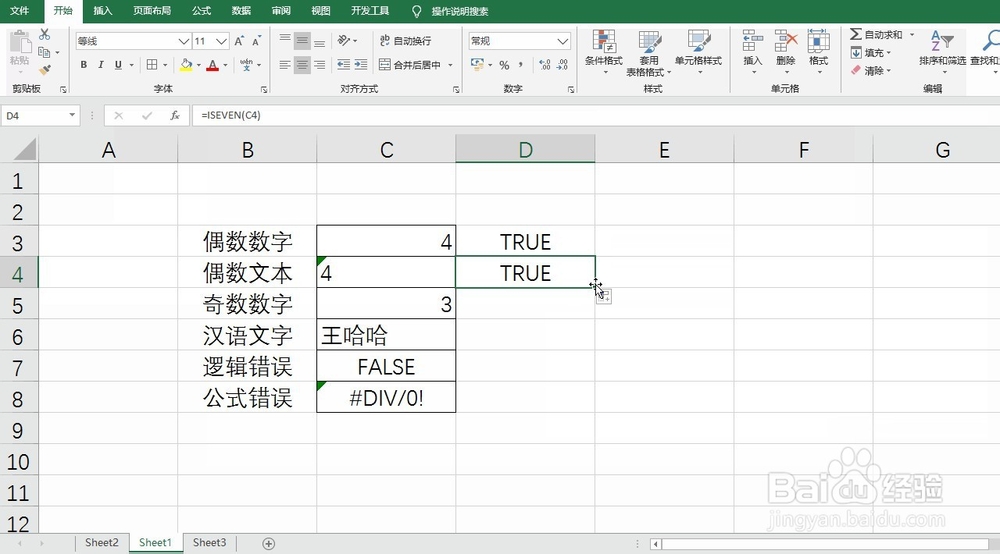
Task: Switch to Data (数据) tab
Action: pyautogui.click(x=241, y=11)
